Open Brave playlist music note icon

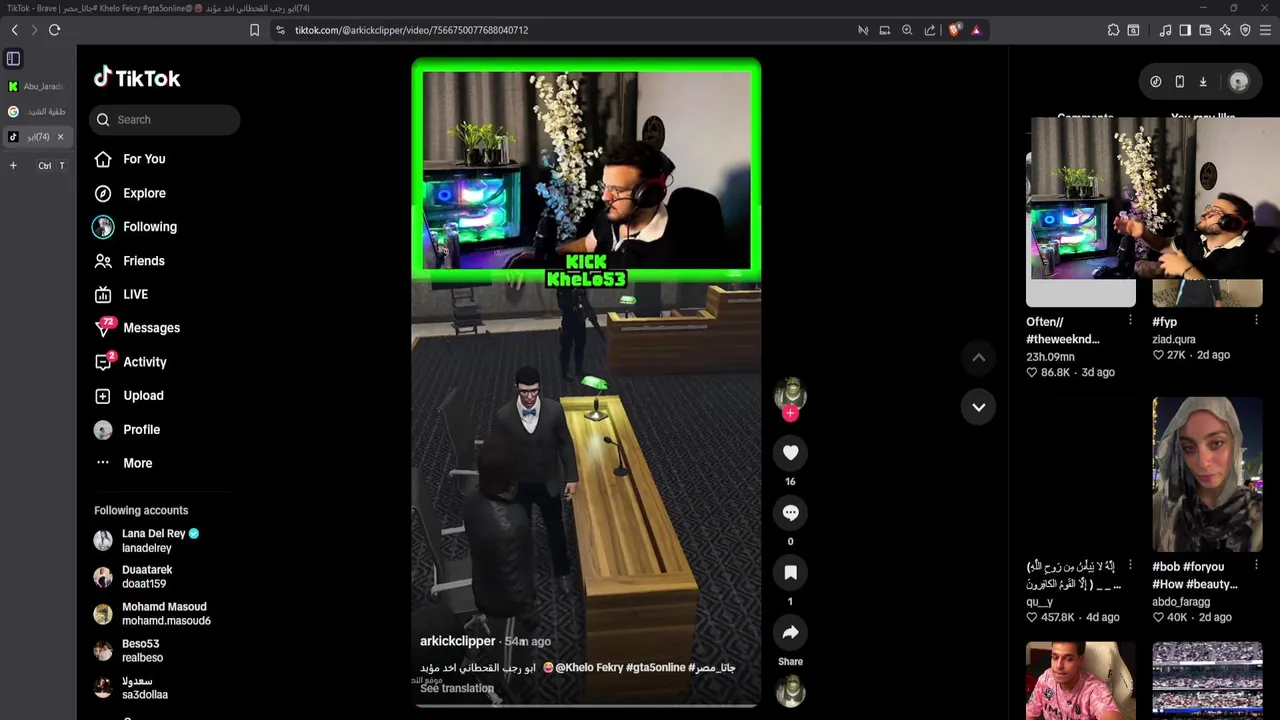pyautogui.click(x=1165, y=30)
